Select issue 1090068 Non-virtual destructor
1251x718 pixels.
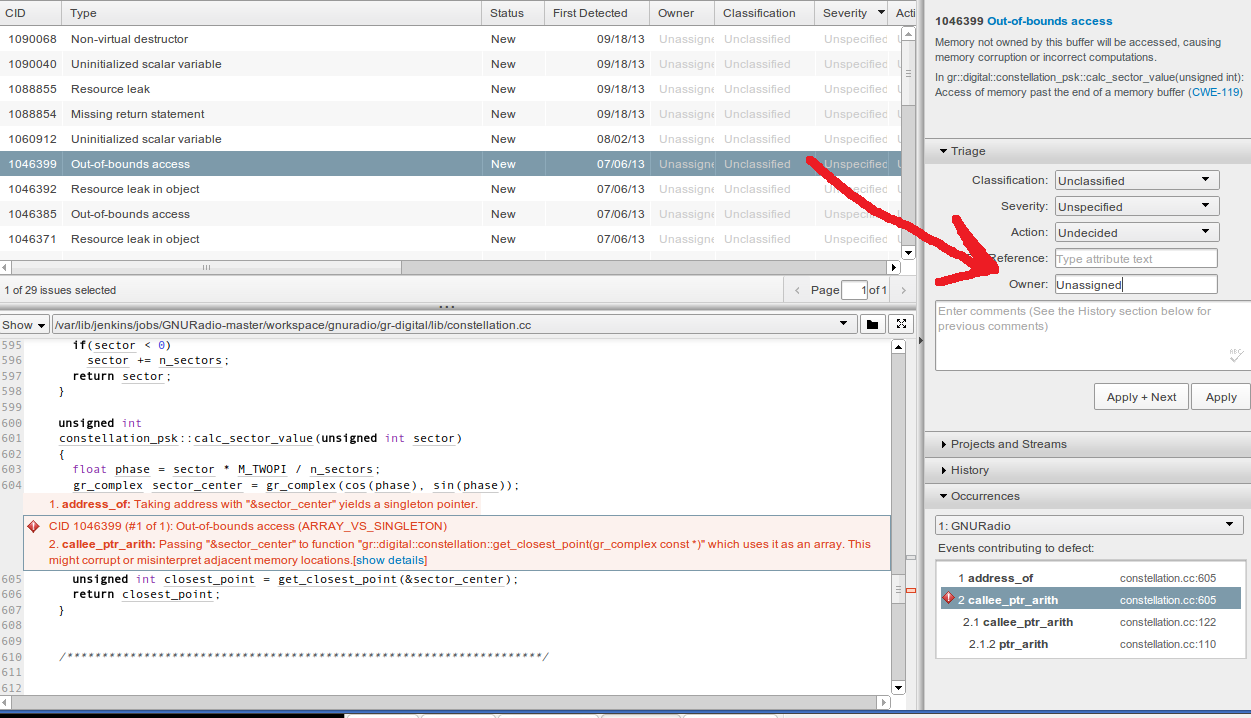click(450, 39)
